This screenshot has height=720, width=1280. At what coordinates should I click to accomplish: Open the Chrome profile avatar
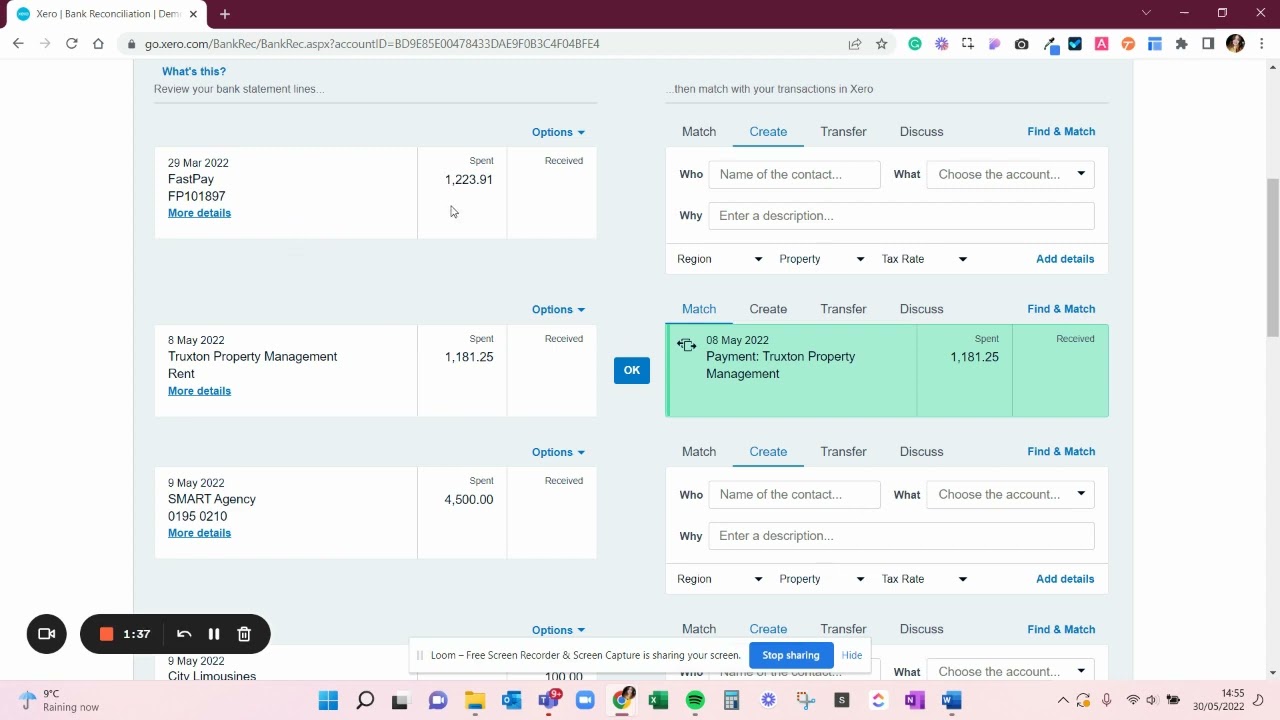coord(1235,44)
